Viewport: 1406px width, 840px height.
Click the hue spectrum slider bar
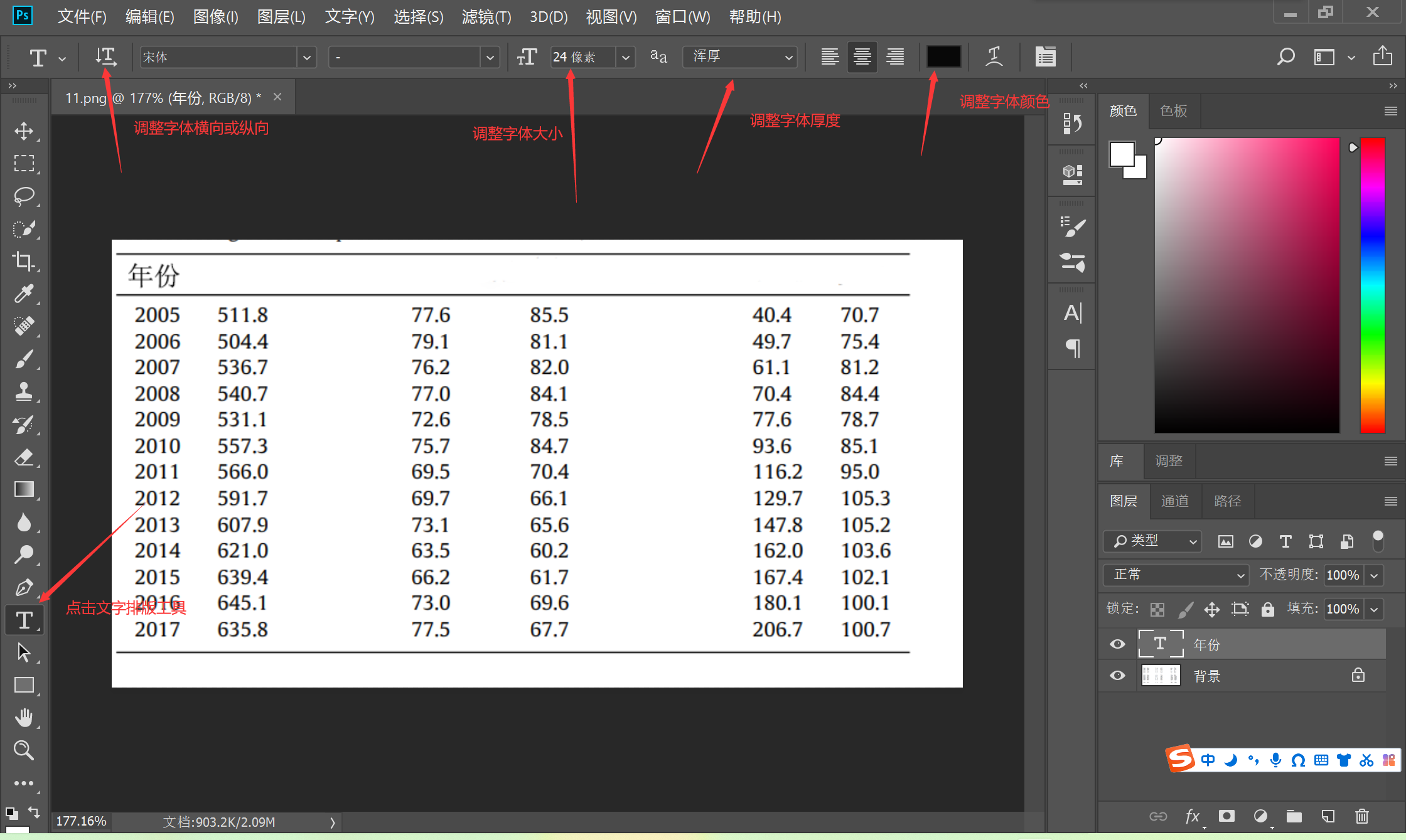[1372, 285]
